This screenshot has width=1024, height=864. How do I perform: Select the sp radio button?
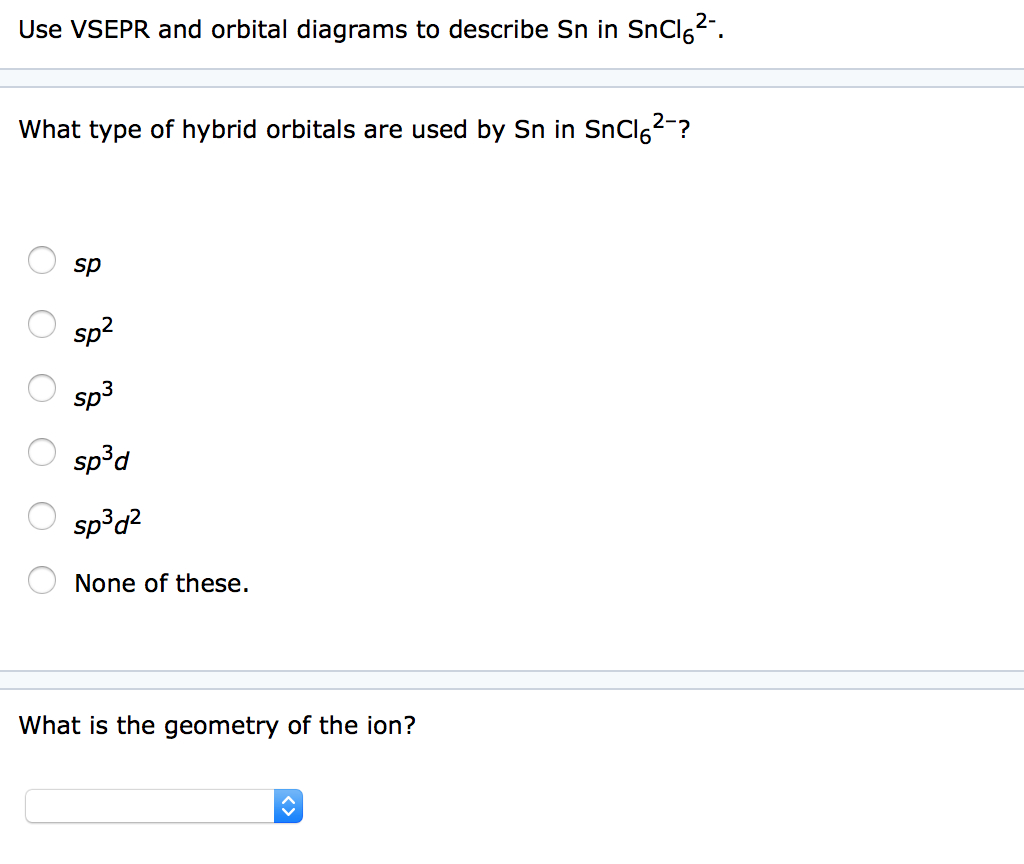(x=42, y=260)
